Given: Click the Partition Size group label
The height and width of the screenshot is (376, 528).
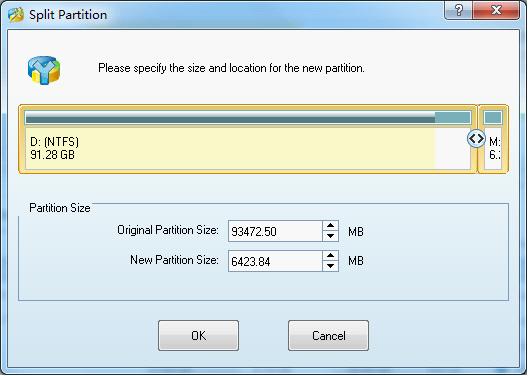Looking at the screenshot, I should point(60,208).
